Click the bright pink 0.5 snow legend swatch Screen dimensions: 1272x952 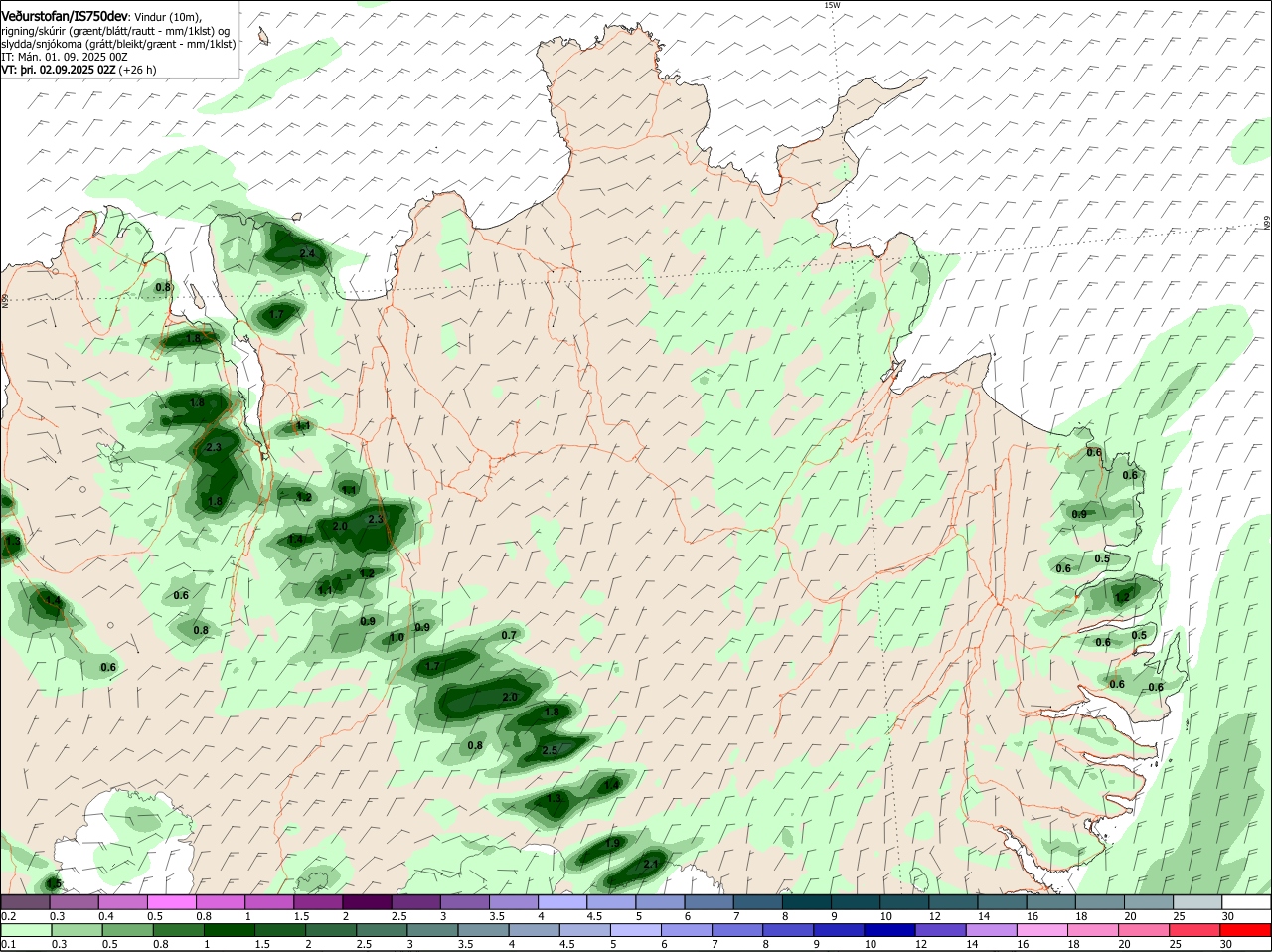172,902
